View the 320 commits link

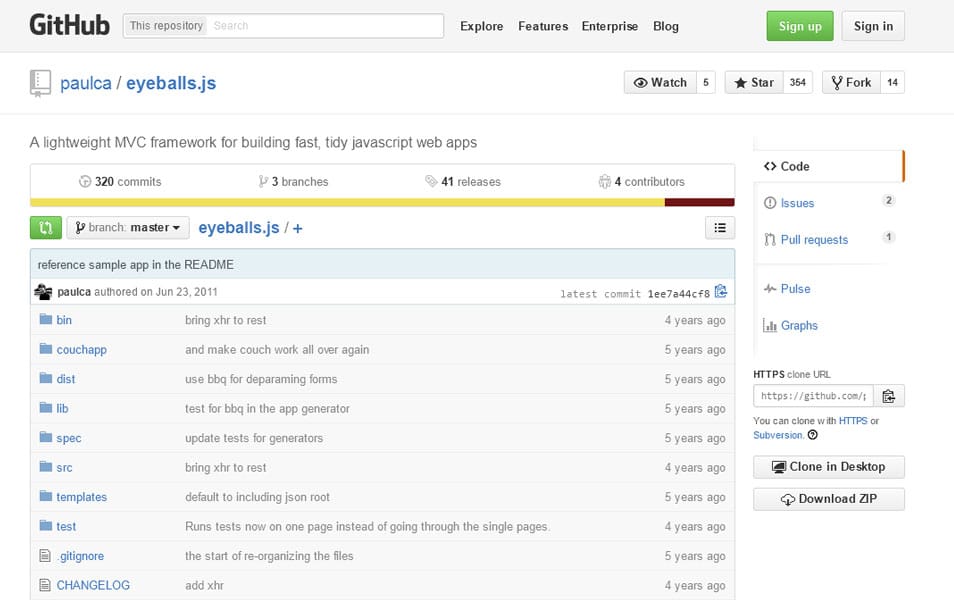(x=120, y=181)
